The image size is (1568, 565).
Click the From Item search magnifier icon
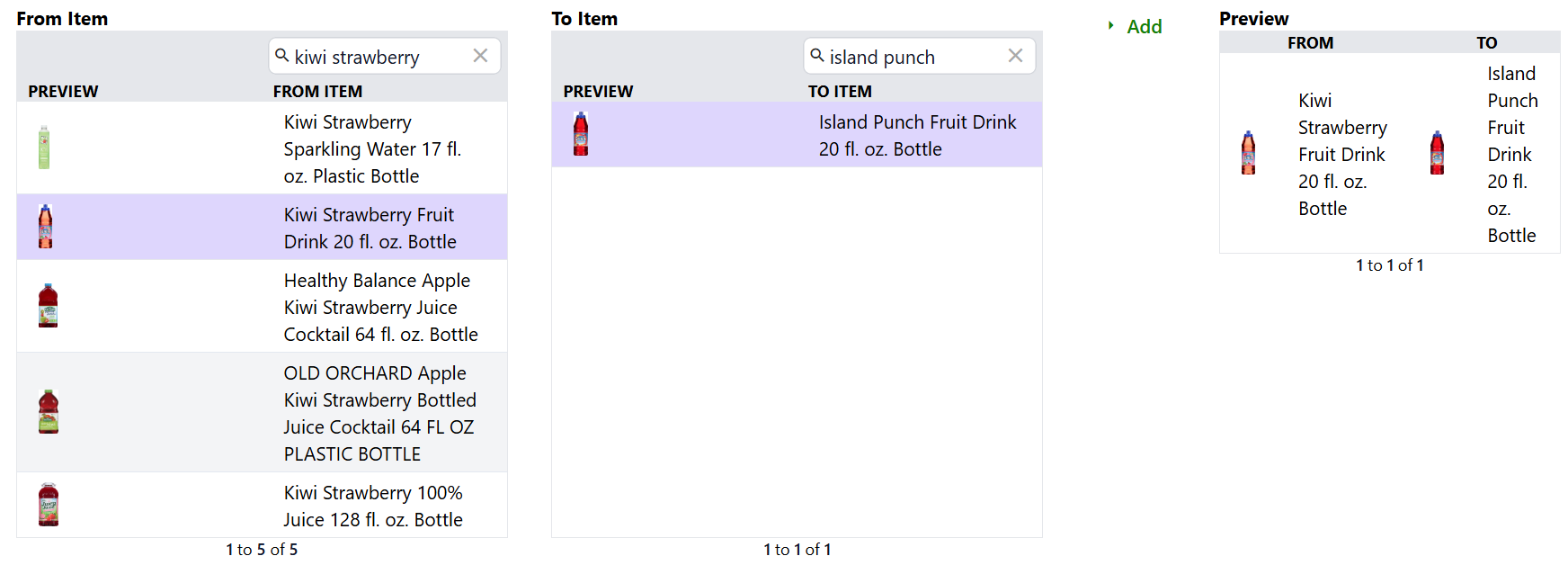[x=281, y=56]
